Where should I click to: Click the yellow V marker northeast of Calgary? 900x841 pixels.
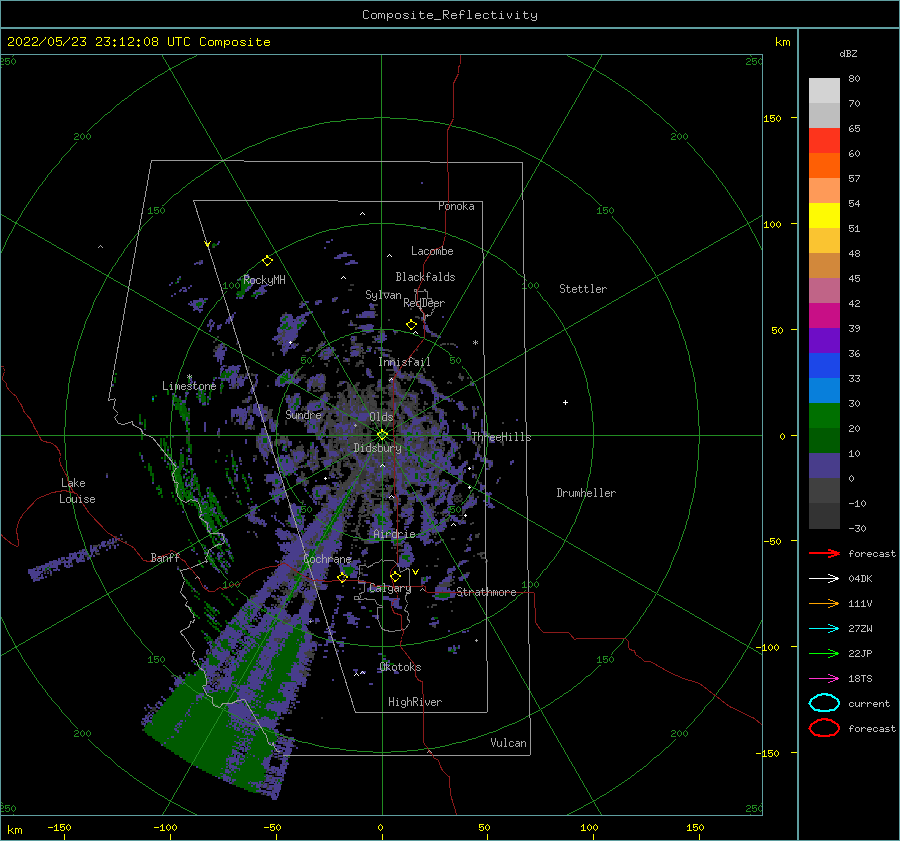point(415,572)
